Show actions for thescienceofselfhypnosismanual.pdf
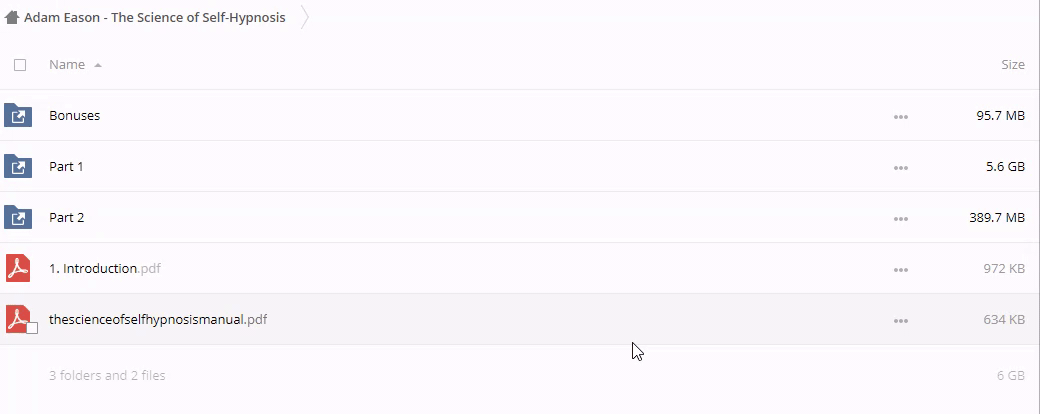The height and width of the screenshot is (414, 1040). click(x=900, y=321)
